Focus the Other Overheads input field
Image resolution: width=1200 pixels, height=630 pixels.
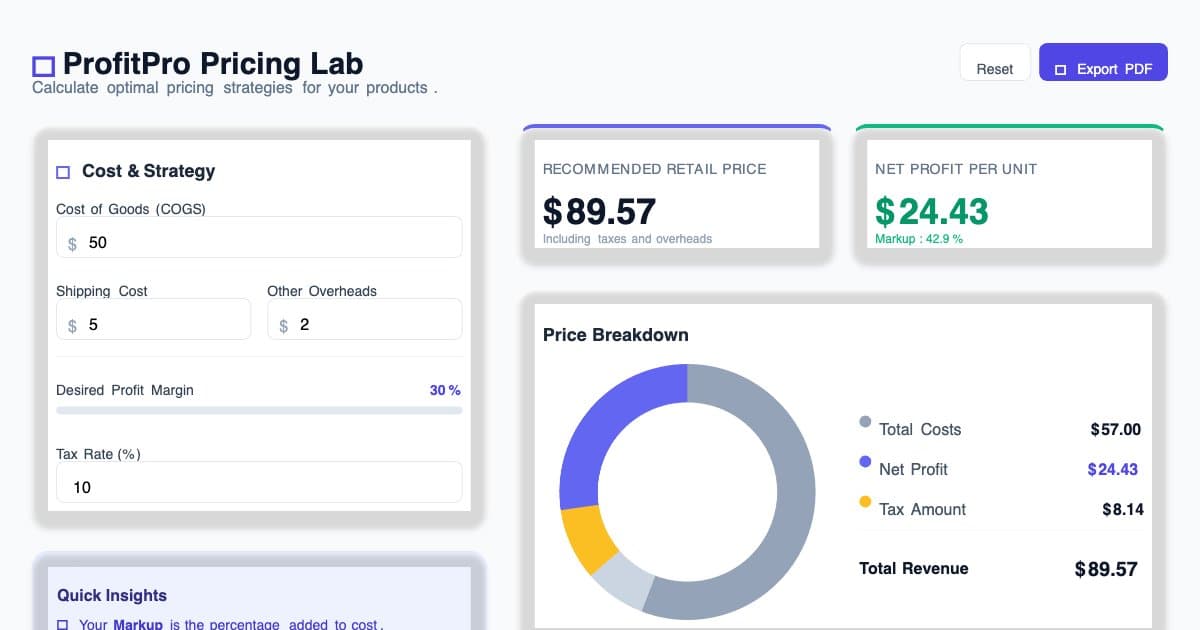pyautogui.click(x=364, y=319)
